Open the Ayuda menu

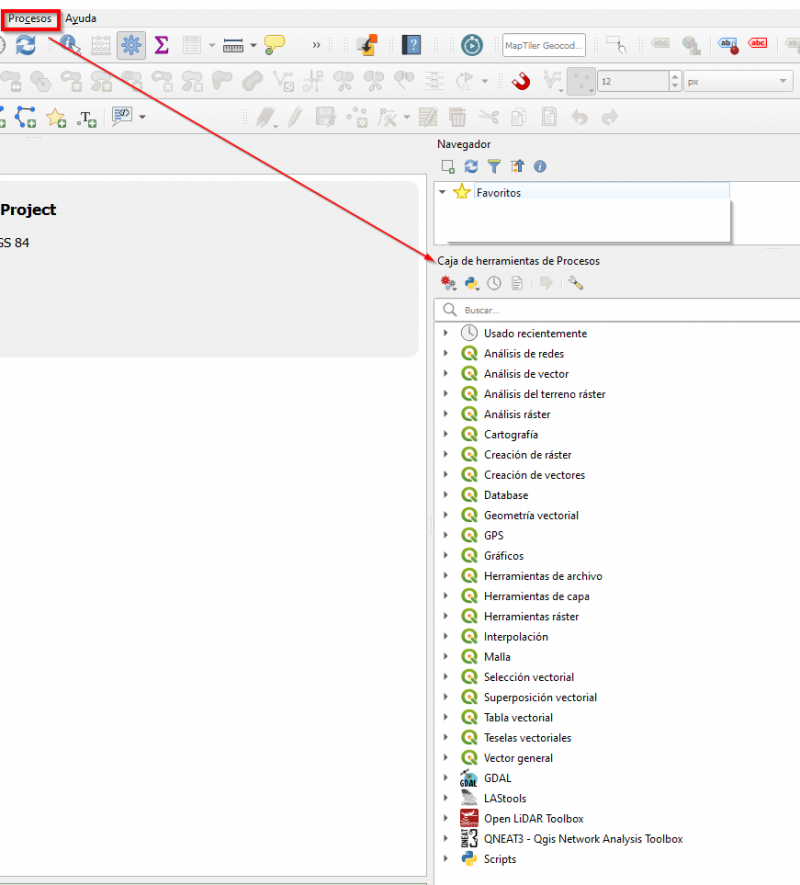coord(79,18)
